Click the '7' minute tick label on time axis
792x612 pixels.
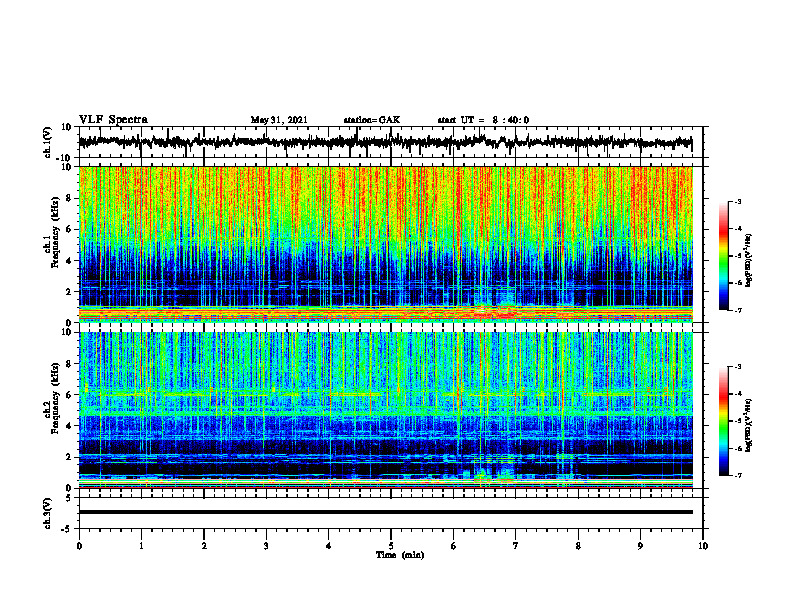[x=516, y=546]
